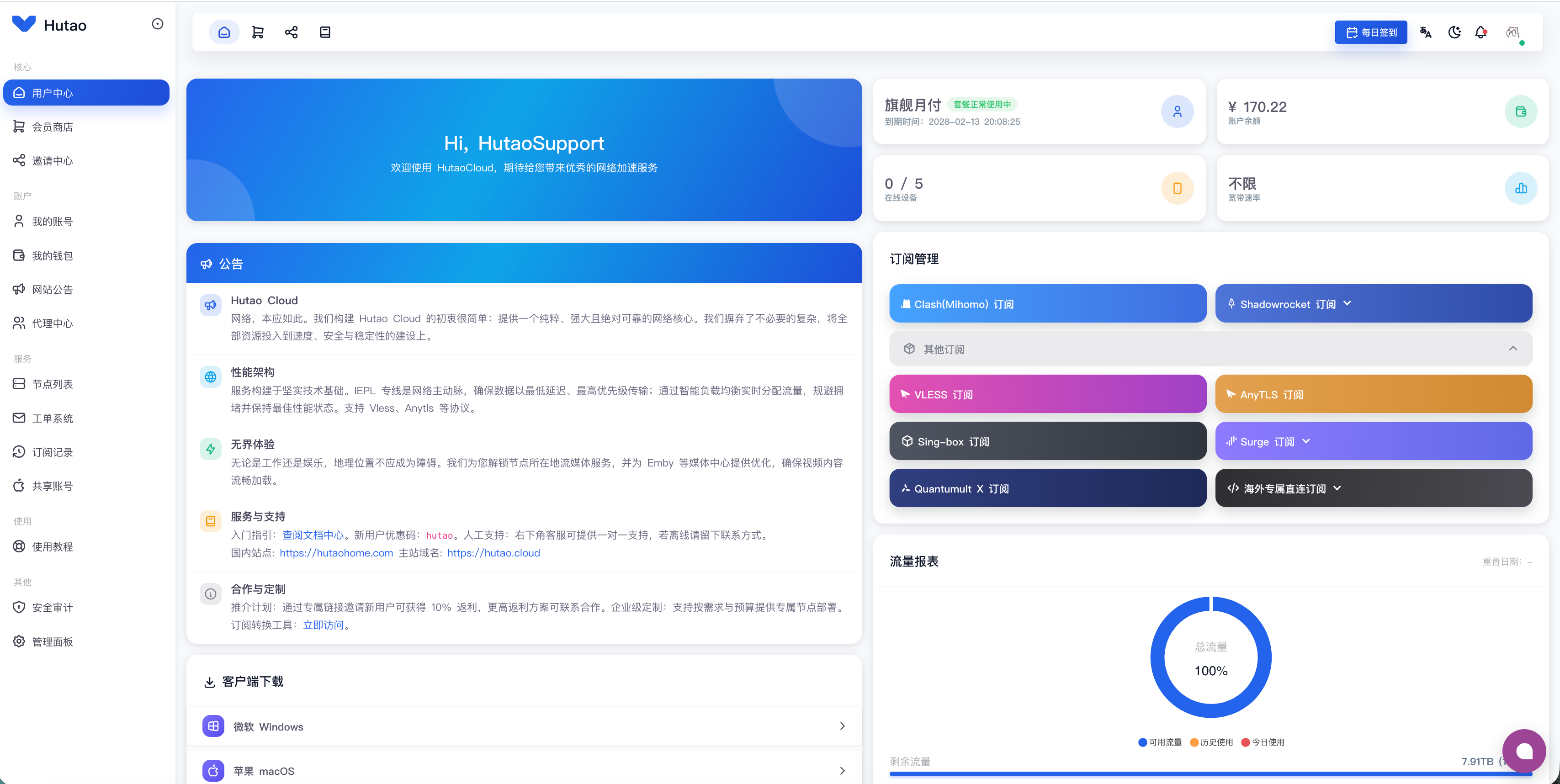Click AnyTLS 订阅 button

pos(1374,394)
